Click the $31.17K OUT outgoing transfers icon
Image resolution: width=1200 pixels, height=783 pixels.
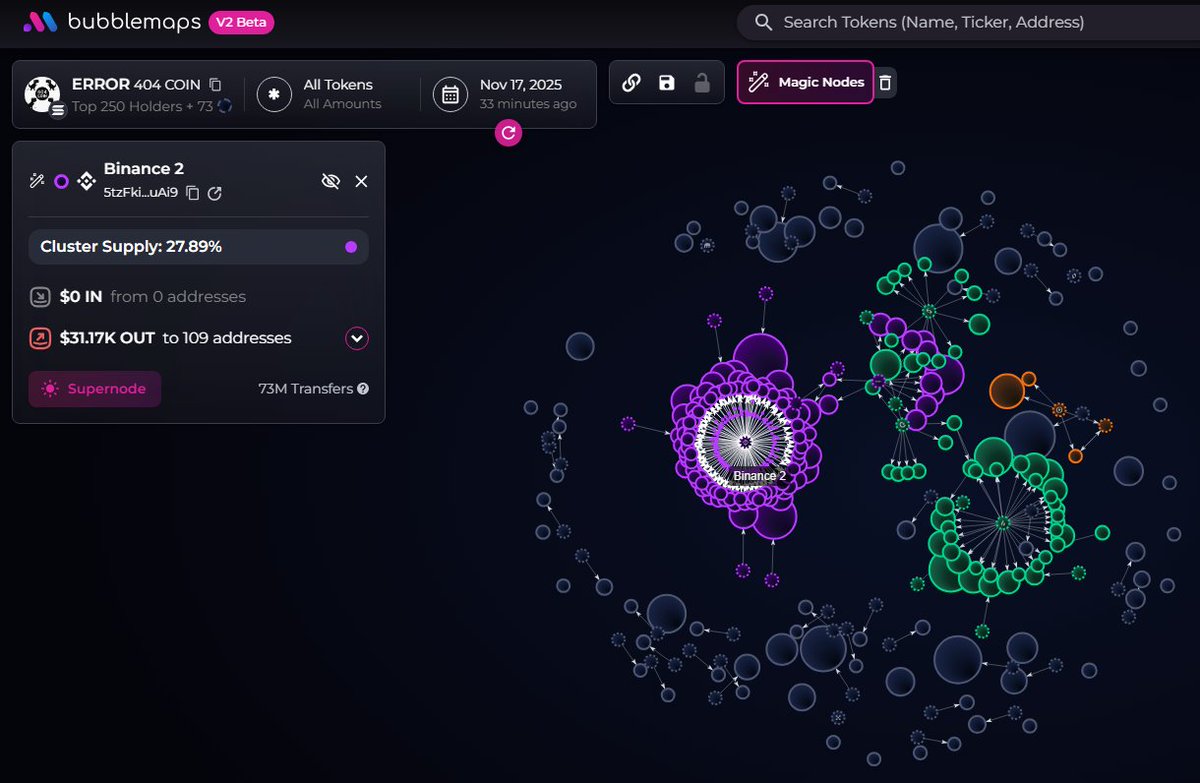(x=40, y=338)
